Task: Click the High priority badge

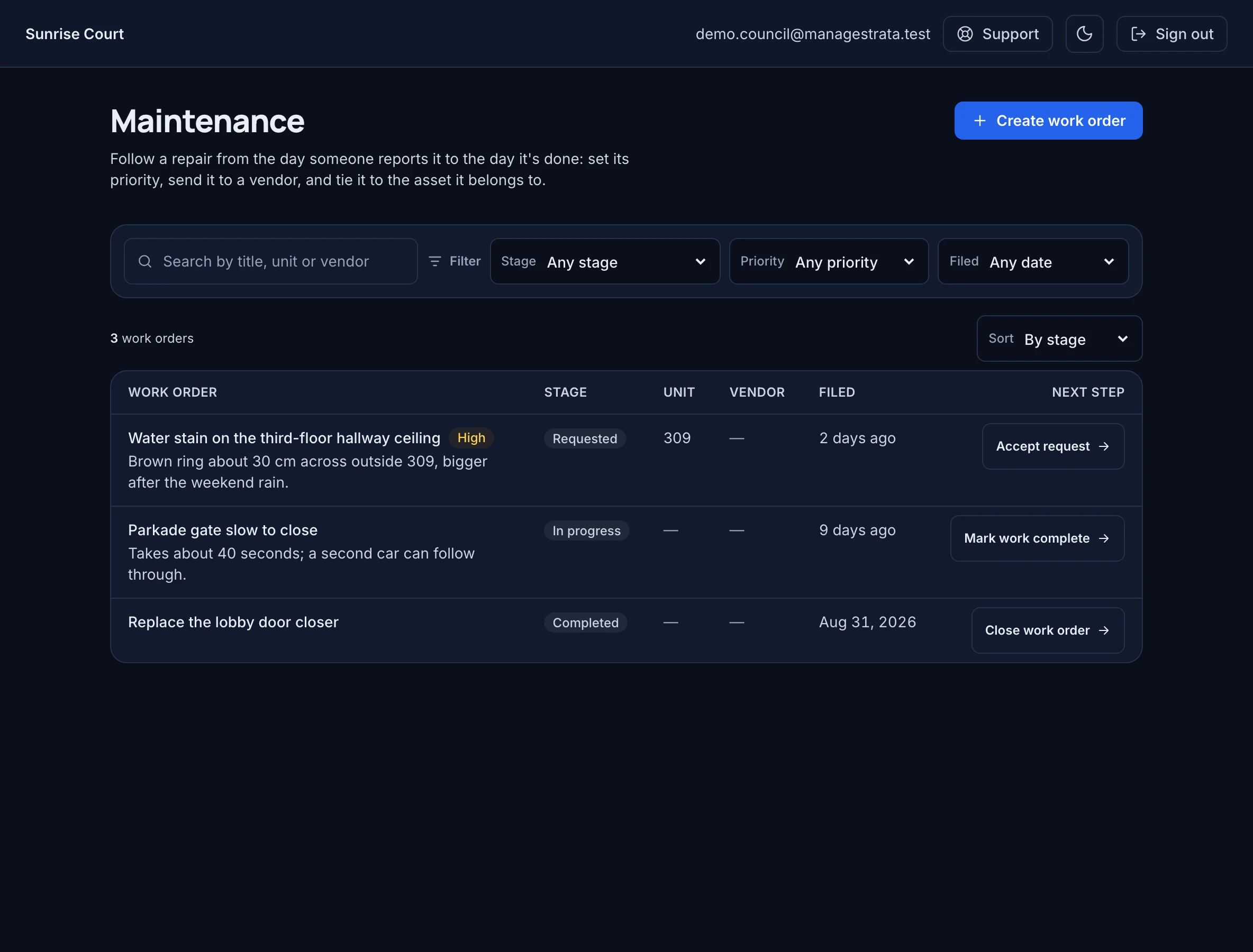Action: click(x=471, y=438)
